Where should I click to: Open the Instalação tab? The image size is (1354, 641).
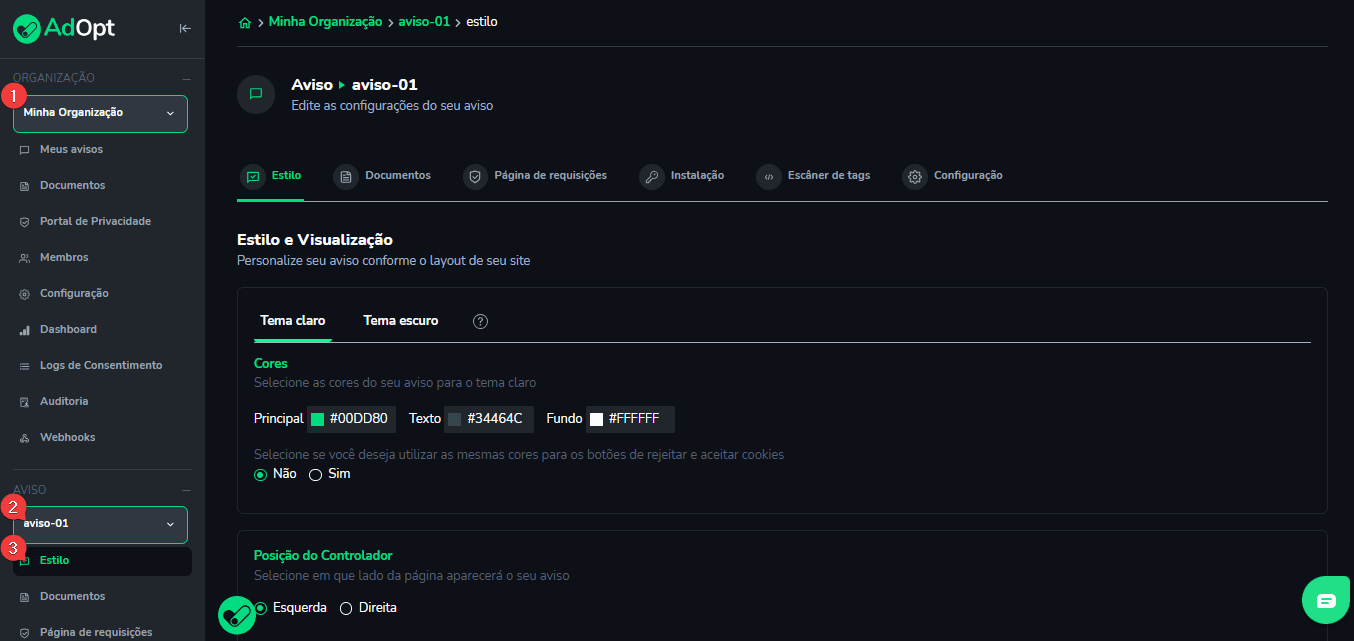(698, 176)
